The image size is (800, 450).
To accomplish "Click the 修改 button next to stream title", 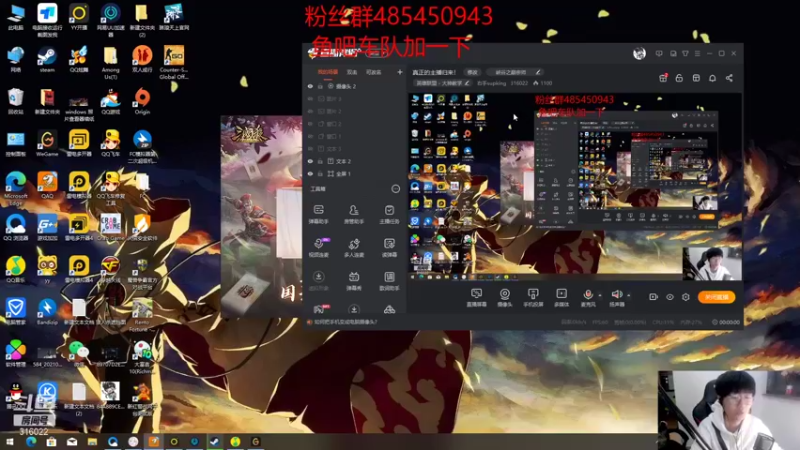I will (x=472, y=72).
